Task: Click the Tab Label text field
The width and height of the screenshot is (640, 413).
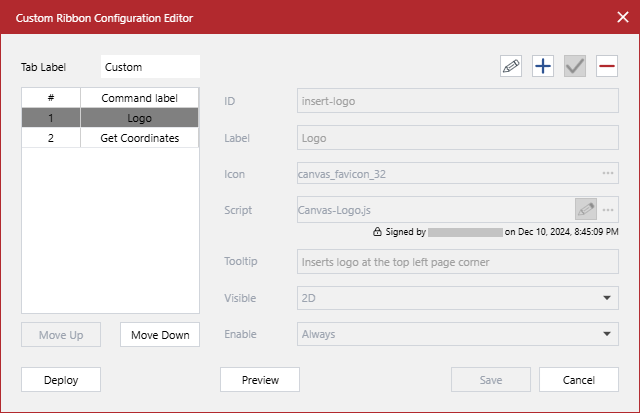Action: click(150, 67)
